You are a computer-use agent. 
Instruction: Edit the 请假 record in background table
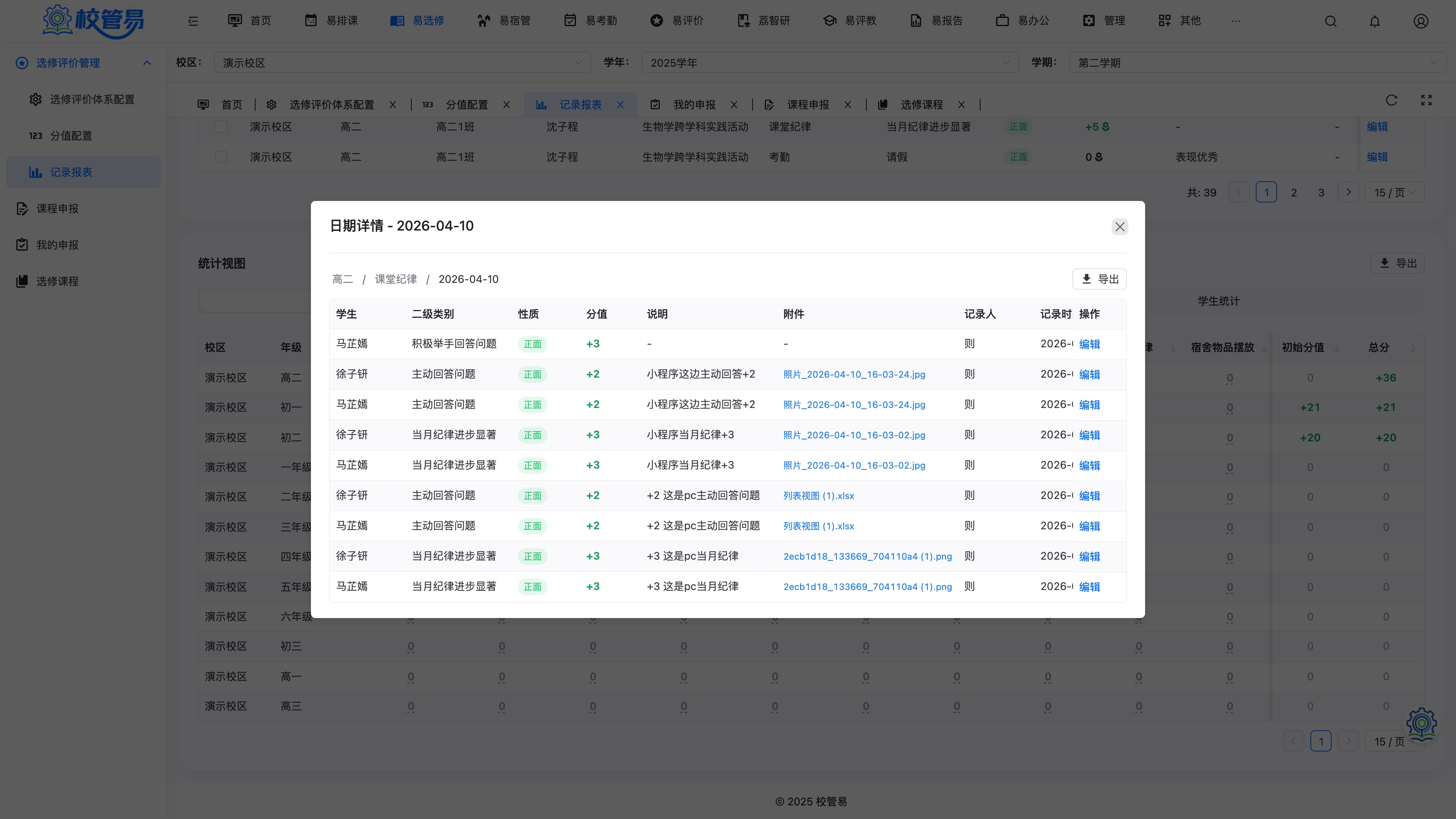(1377, 157)
